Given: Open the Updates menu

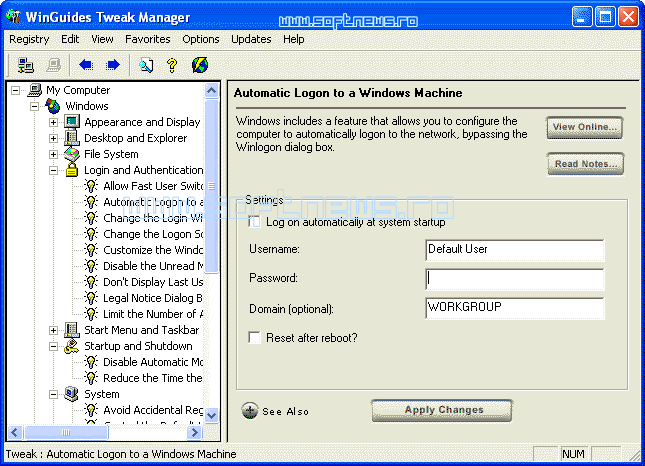Looking at the screenshot, I should [x=251, y=39].
